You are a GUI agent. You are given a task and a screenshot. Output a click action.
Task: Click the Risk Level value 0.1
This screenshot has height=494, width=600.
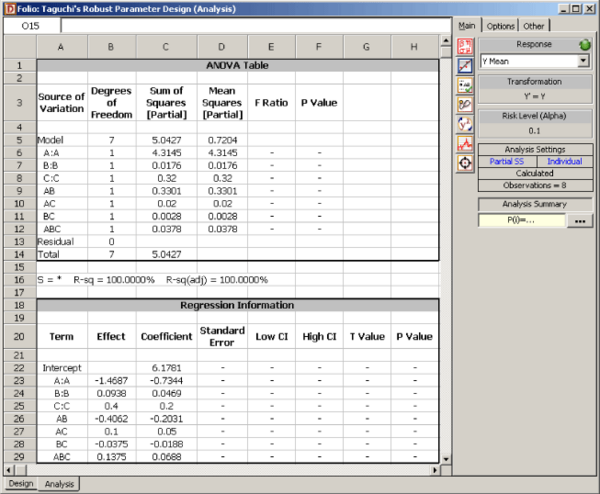[535, 131]
